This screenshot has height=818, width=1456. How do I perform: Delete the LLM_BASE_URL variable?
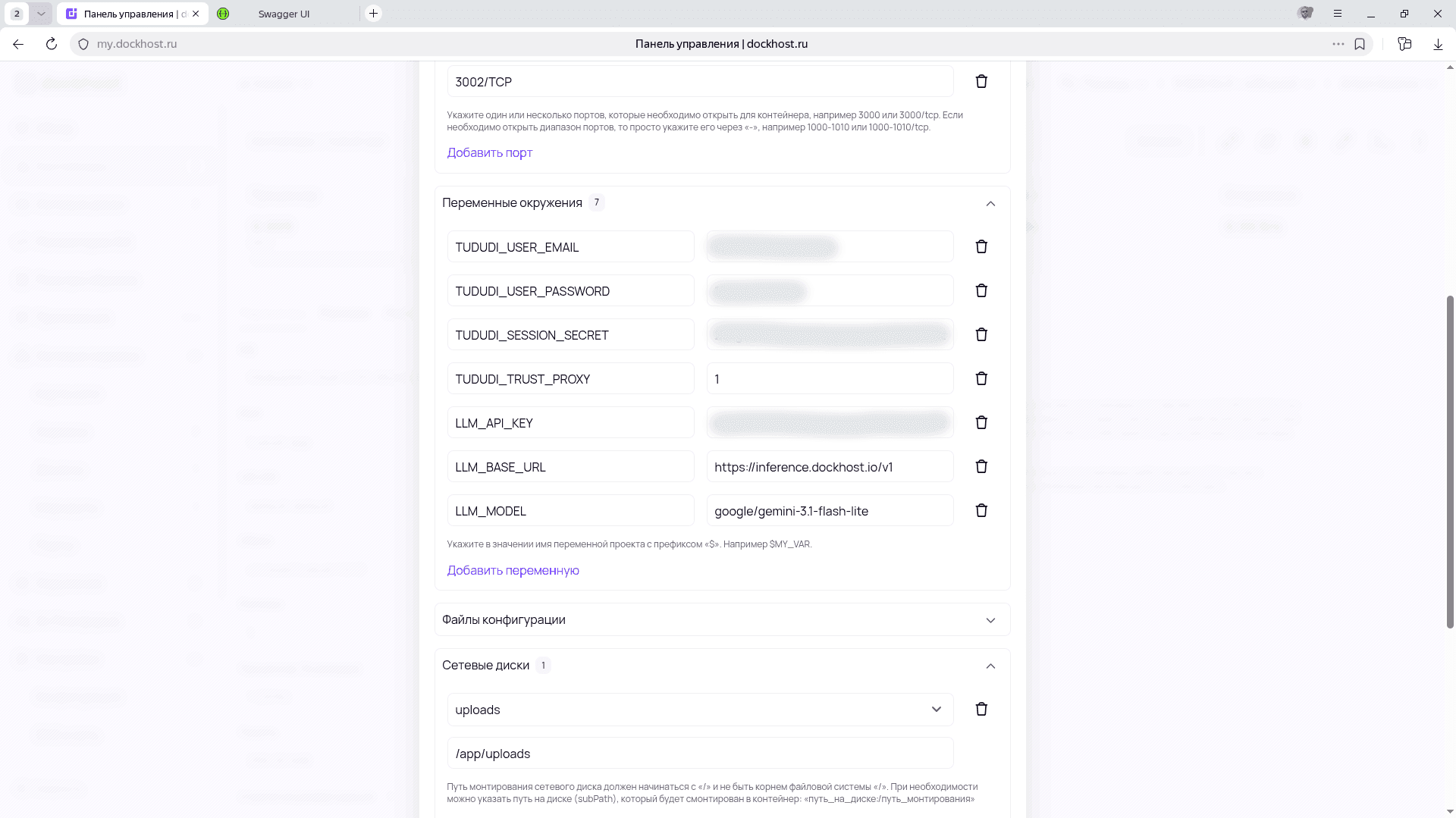point(981,466)
